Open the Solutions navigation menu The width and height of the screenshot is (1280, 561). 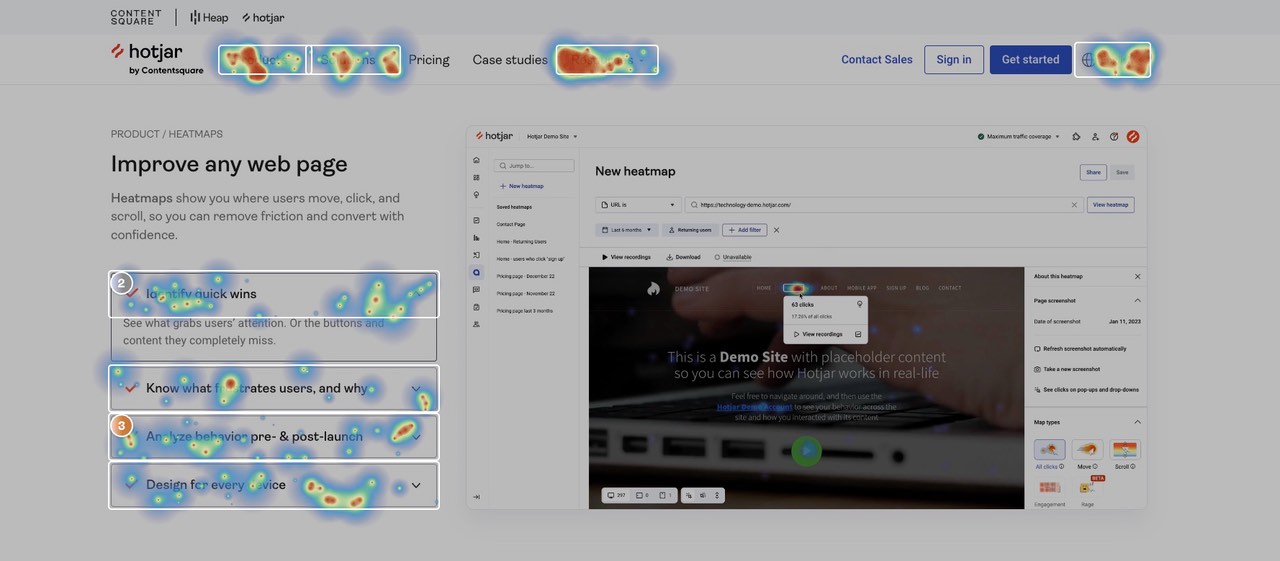point(355,60)
